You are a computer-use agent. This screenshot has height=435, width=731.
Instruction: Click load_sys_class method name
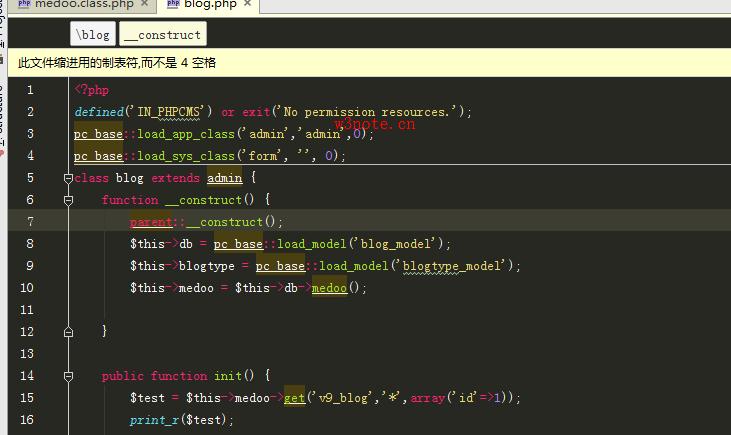[x=186, y=156]
